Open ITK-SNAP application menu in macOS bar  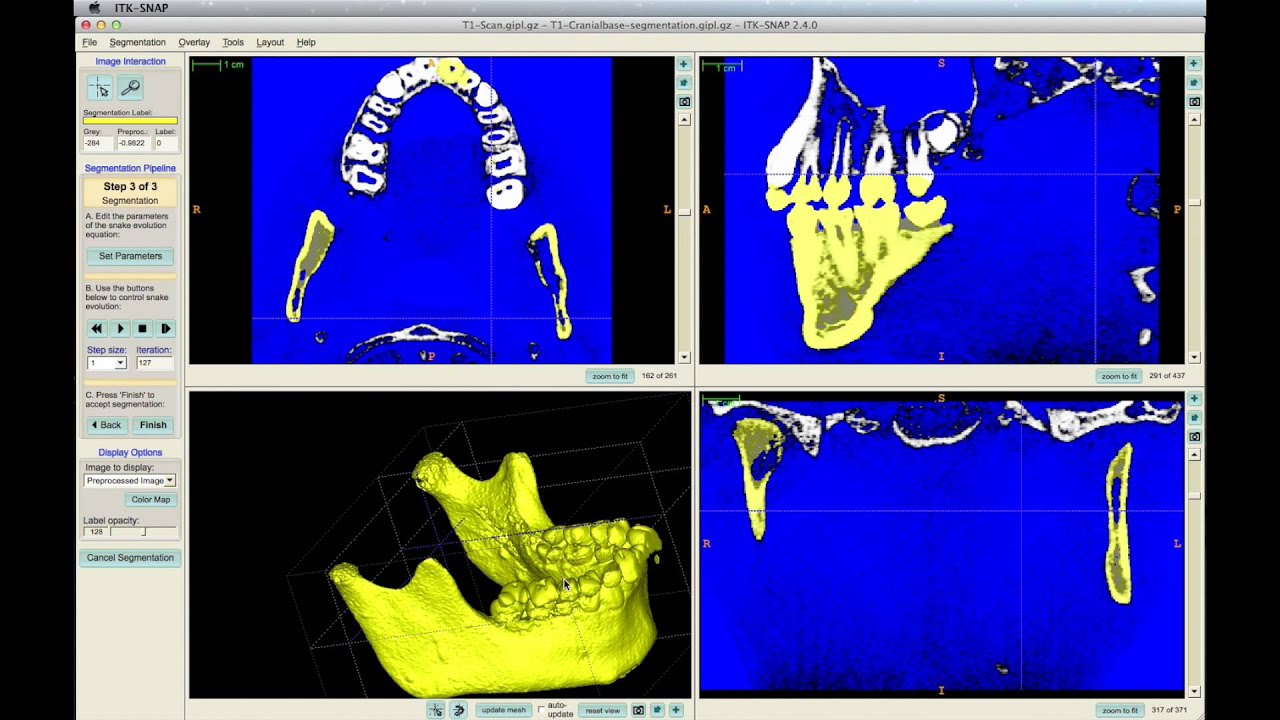click(x=142, y=8)
